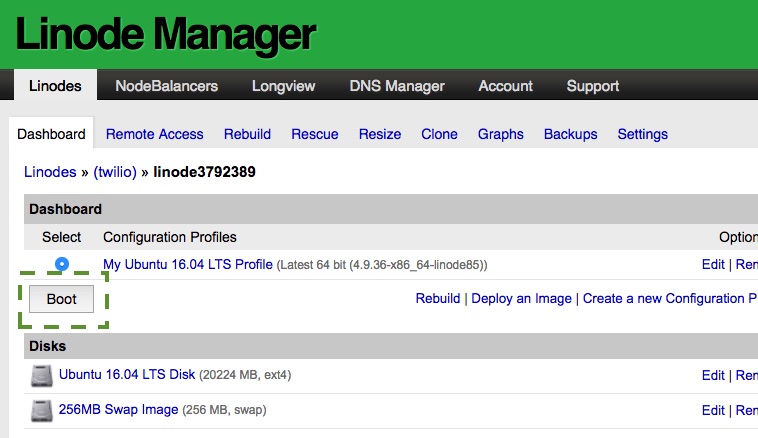Click the kernel text 4.9.36-x86_64-linode85
The width and height of the screenshot is (758, 438).
417,265
